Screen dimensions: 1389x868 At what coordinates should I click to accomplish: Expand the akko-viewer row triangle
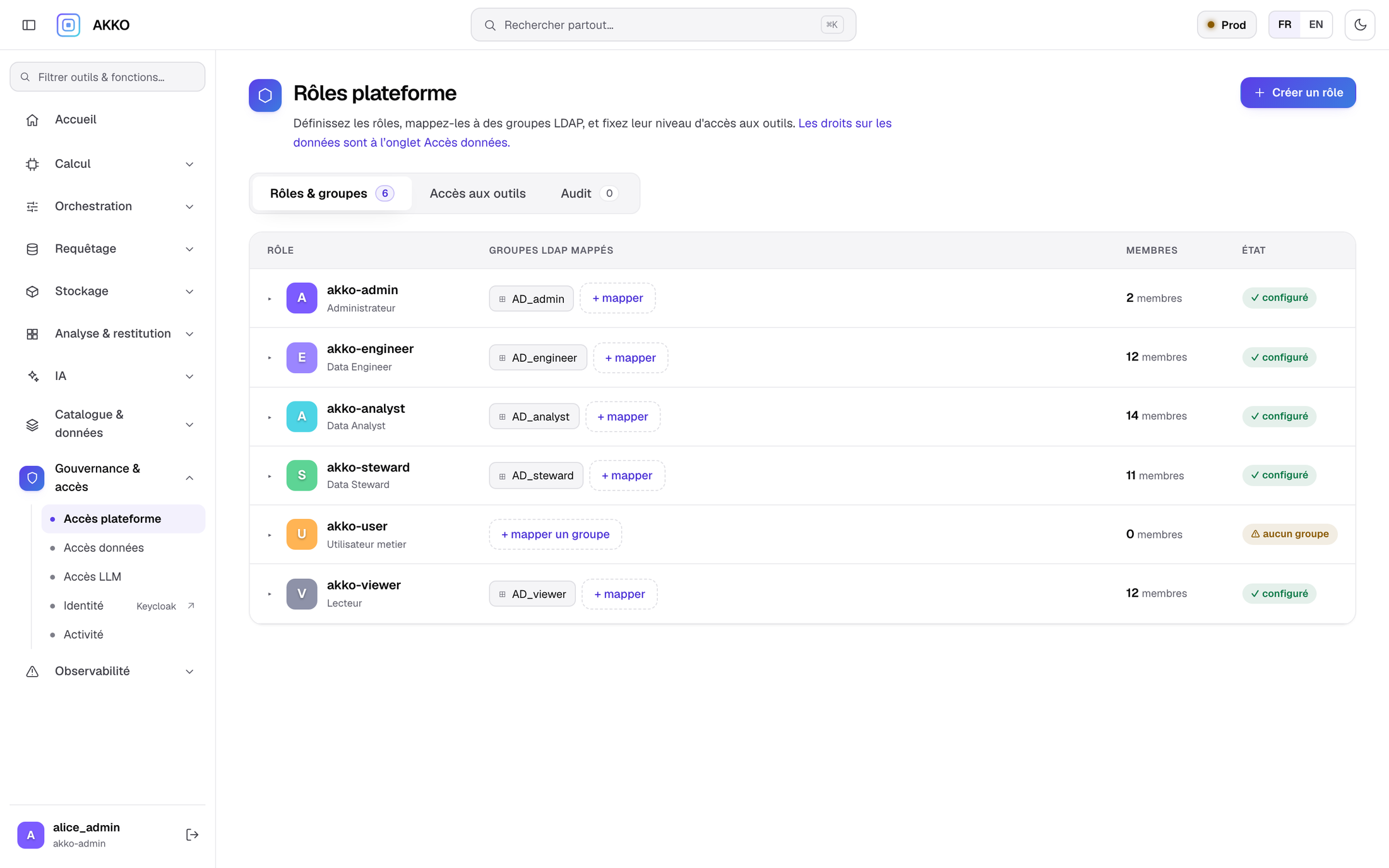[270, 593]
